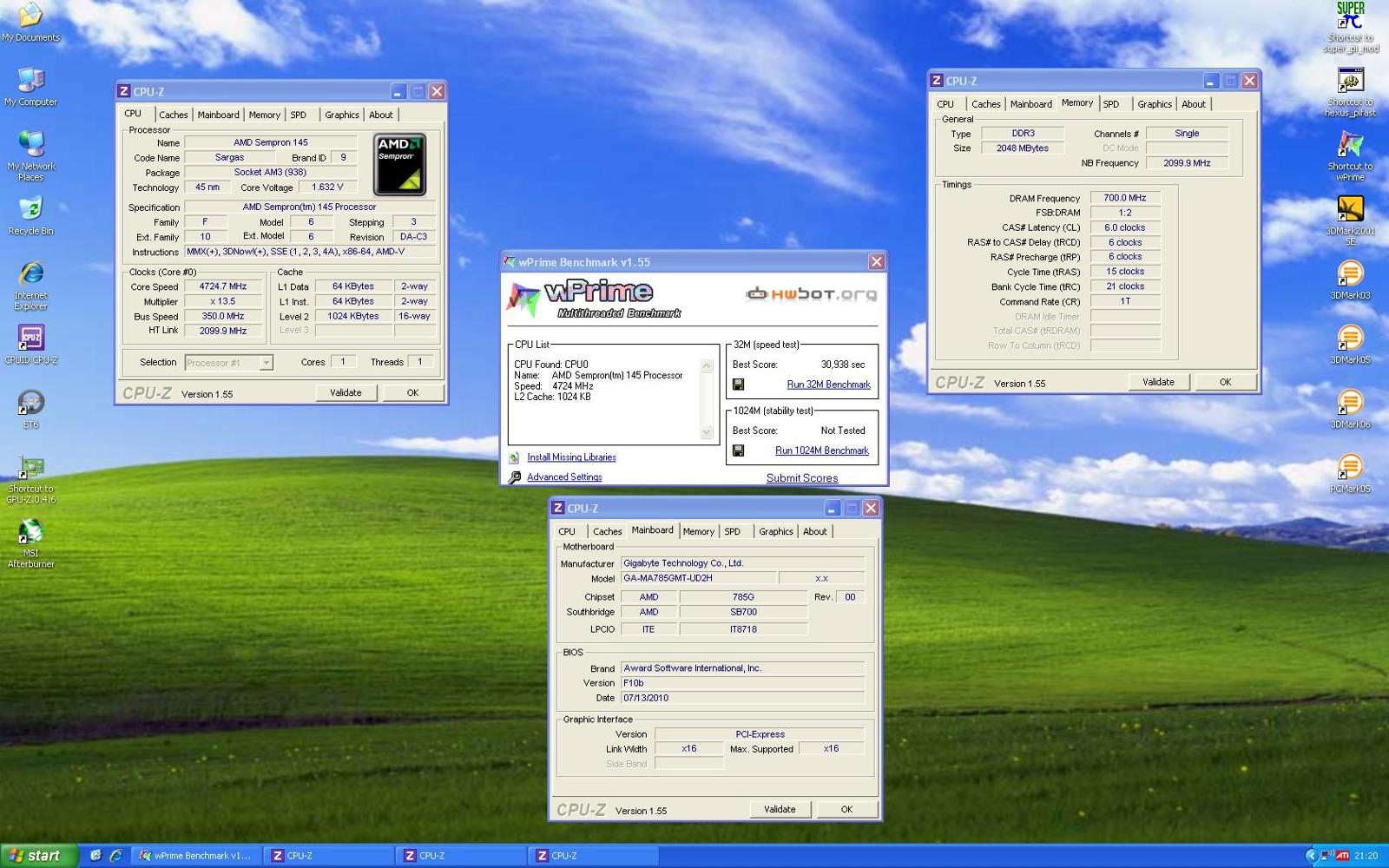Click Show Desktop quick launch icon
Screen dimensions: 1389x868
click(95, 855)
